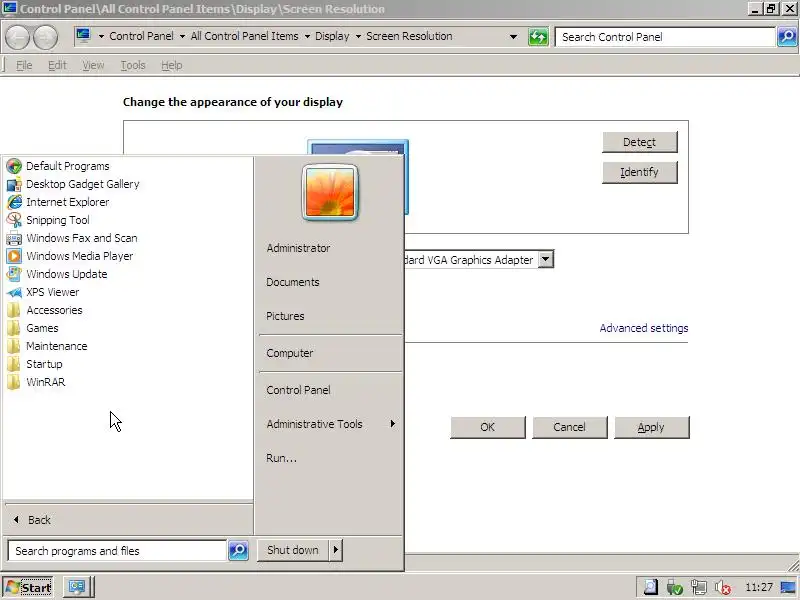Click the user account flower picture
The width and height of the screenshot is (800, 600).
click(330, 192)
